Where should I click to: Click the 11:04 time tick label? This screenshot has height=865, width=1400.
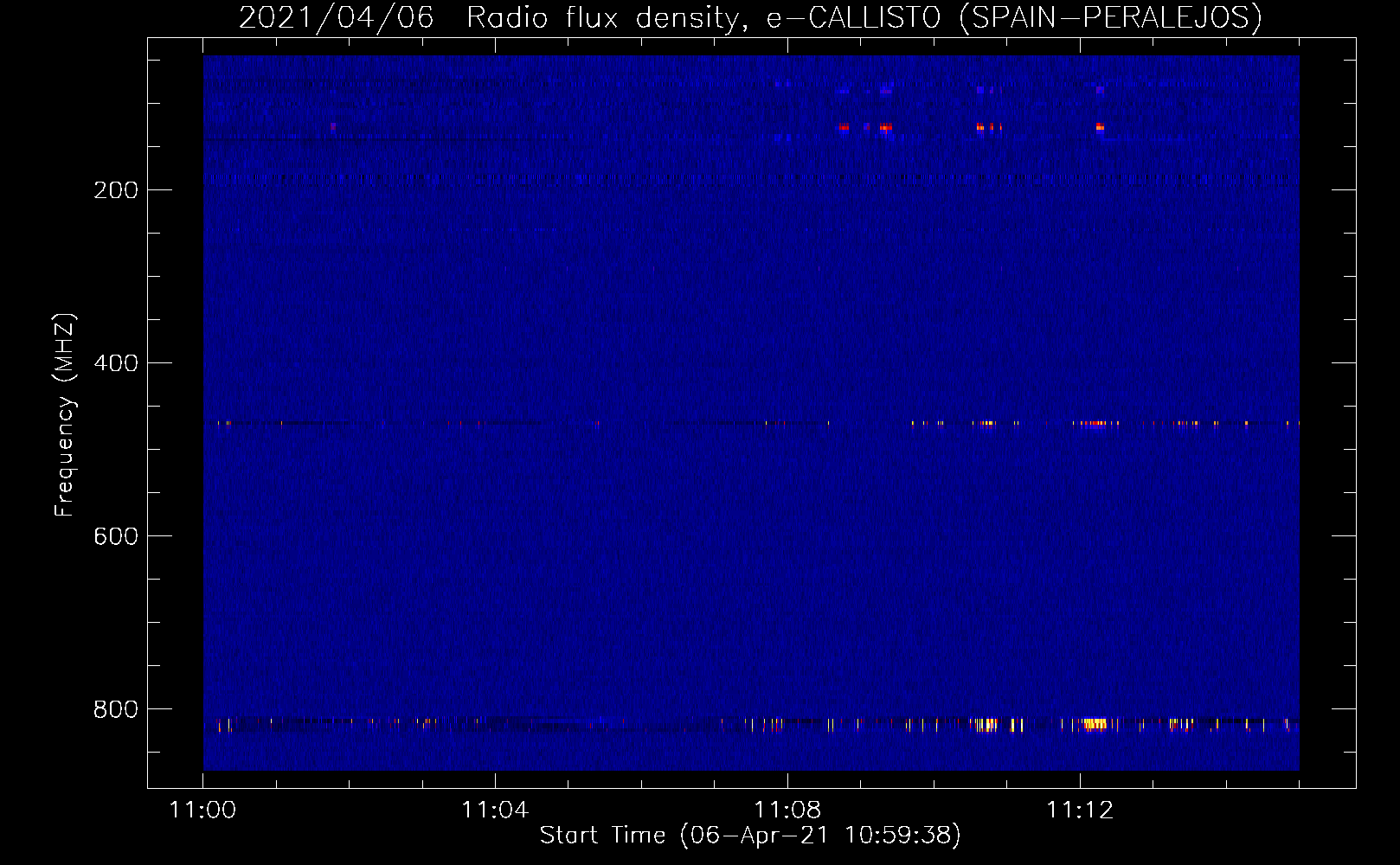[x=495, y=811]
